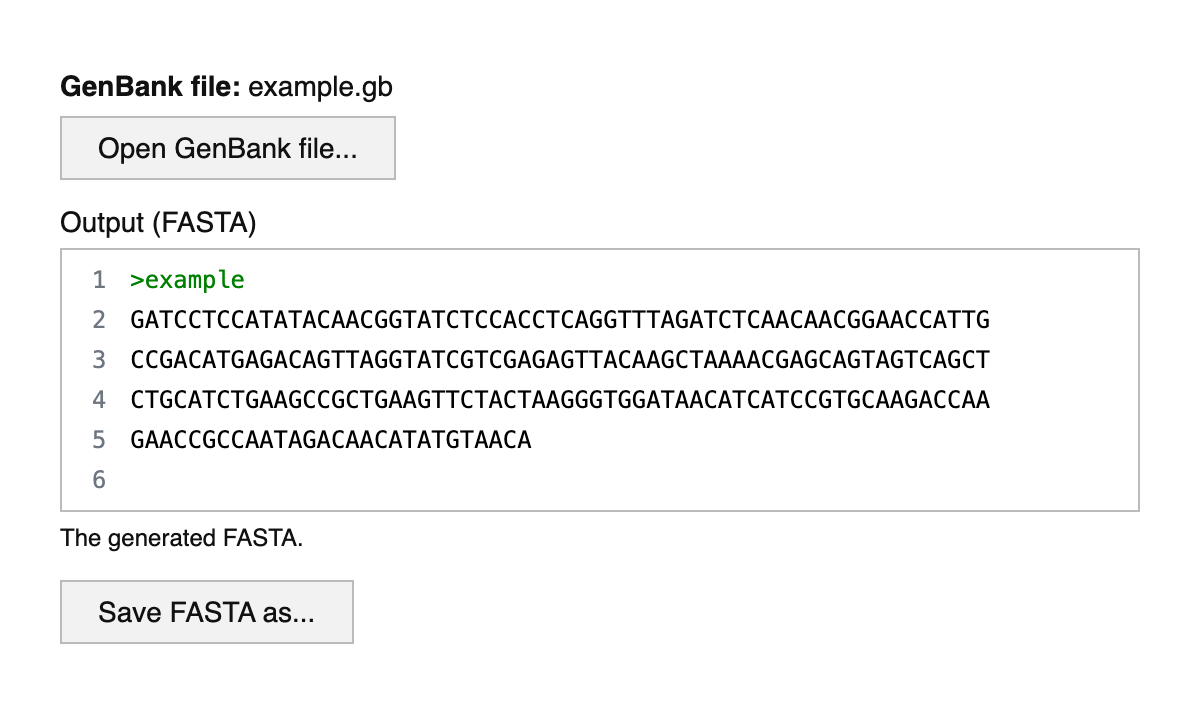Click the example.gb file name text
Image resolution: width=1200 pixels, height=712 pixels.
320,87
